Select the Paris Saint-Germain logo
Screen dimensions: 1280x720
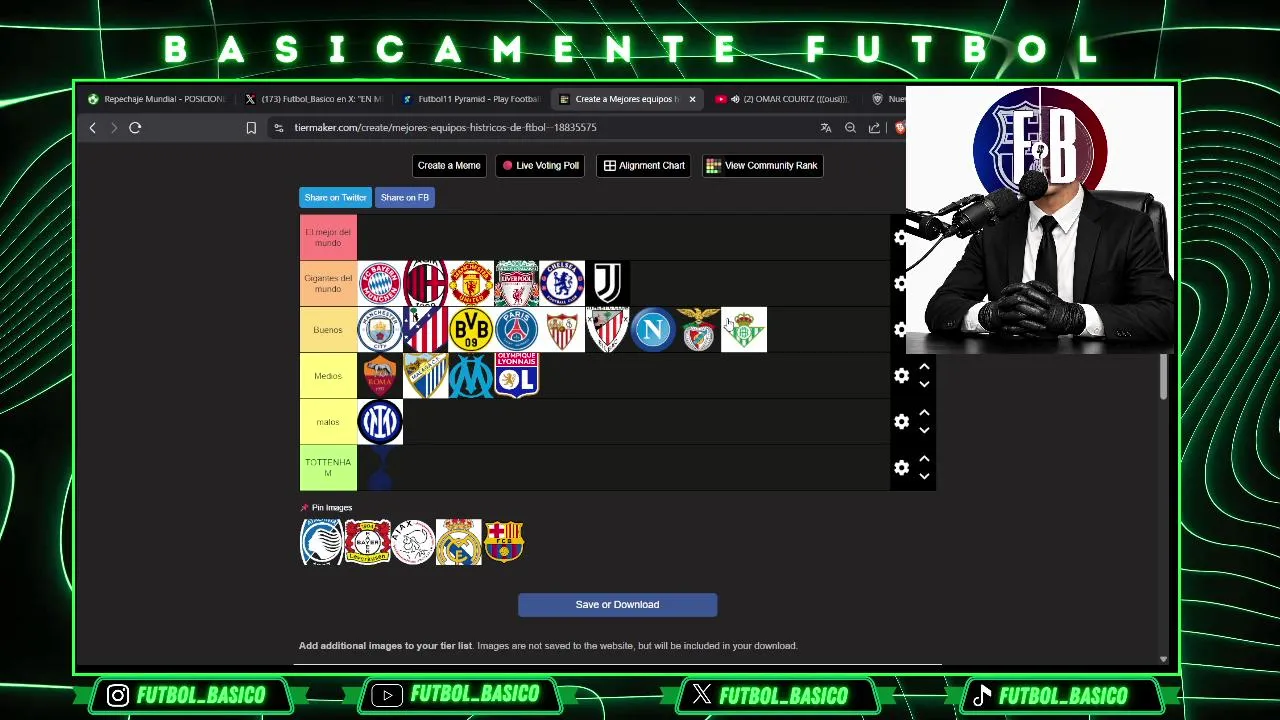pos(517,330)
